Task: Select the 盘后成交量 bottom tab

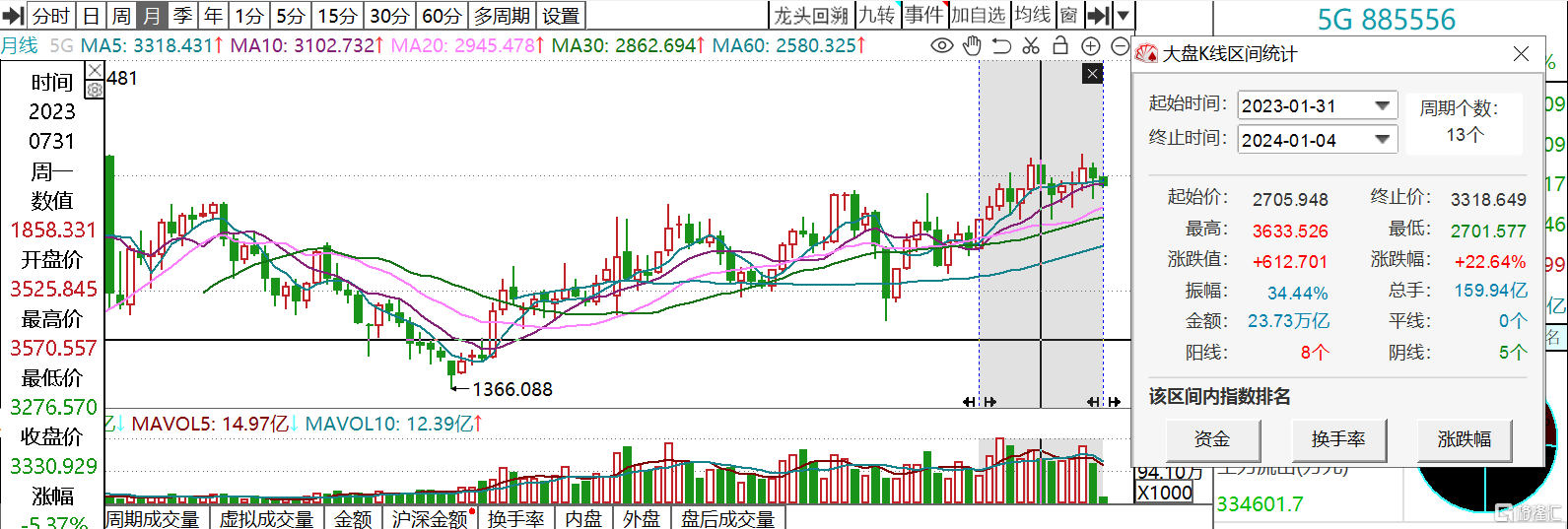Action: pos(727,518)
